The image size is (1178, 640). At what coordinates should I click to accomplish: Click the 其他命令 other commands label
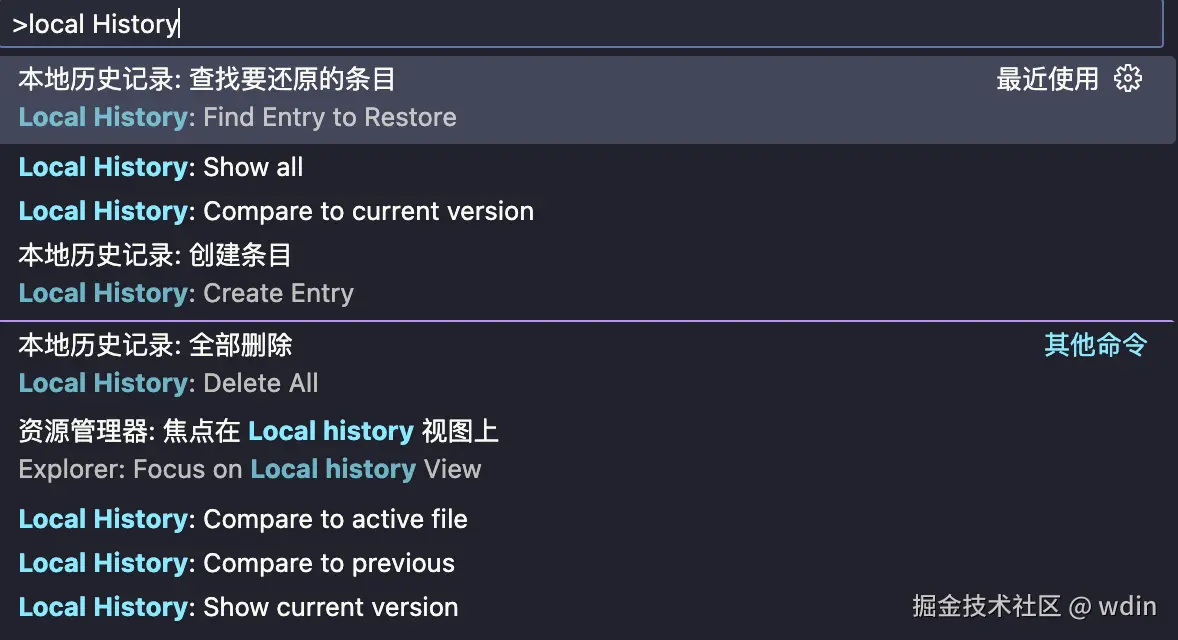click(1095, 345)
